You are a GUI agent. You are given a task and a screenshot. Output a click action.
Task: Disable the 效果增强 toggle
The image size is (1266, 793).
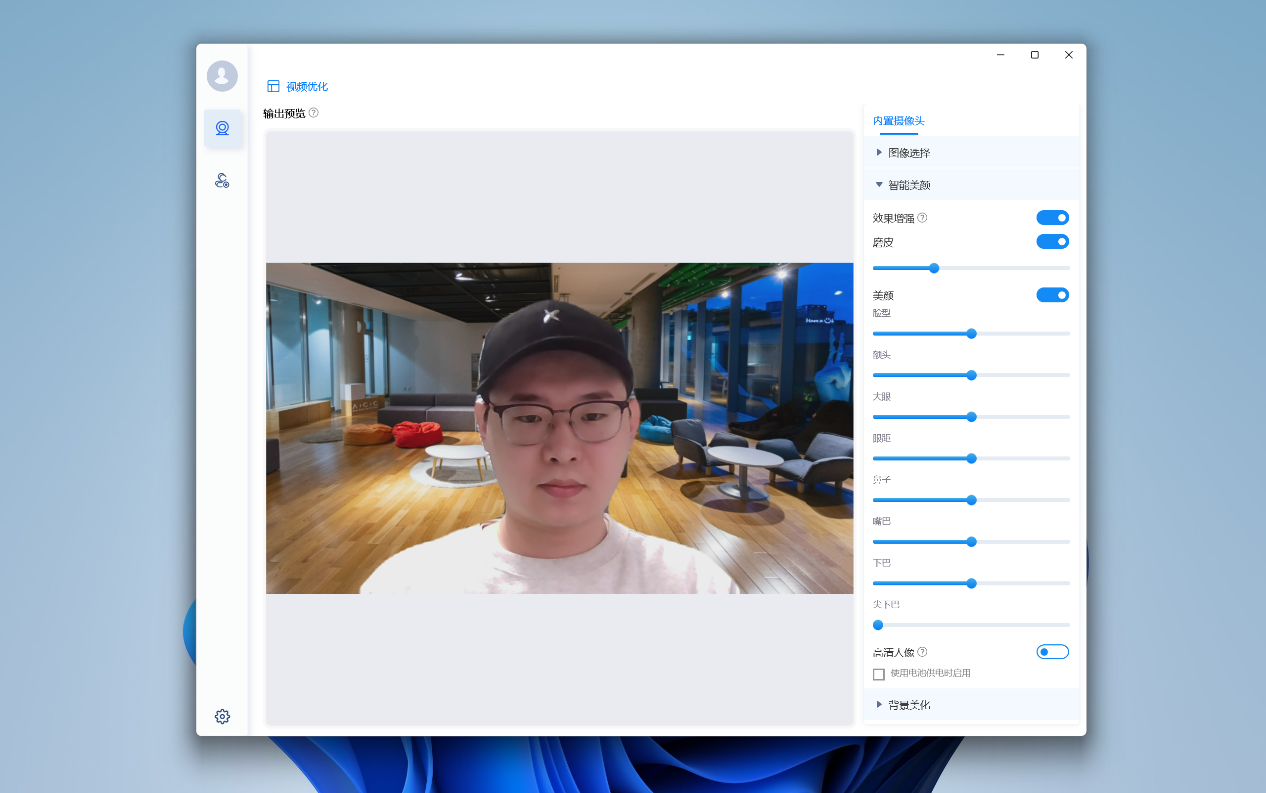[1052, 218]
